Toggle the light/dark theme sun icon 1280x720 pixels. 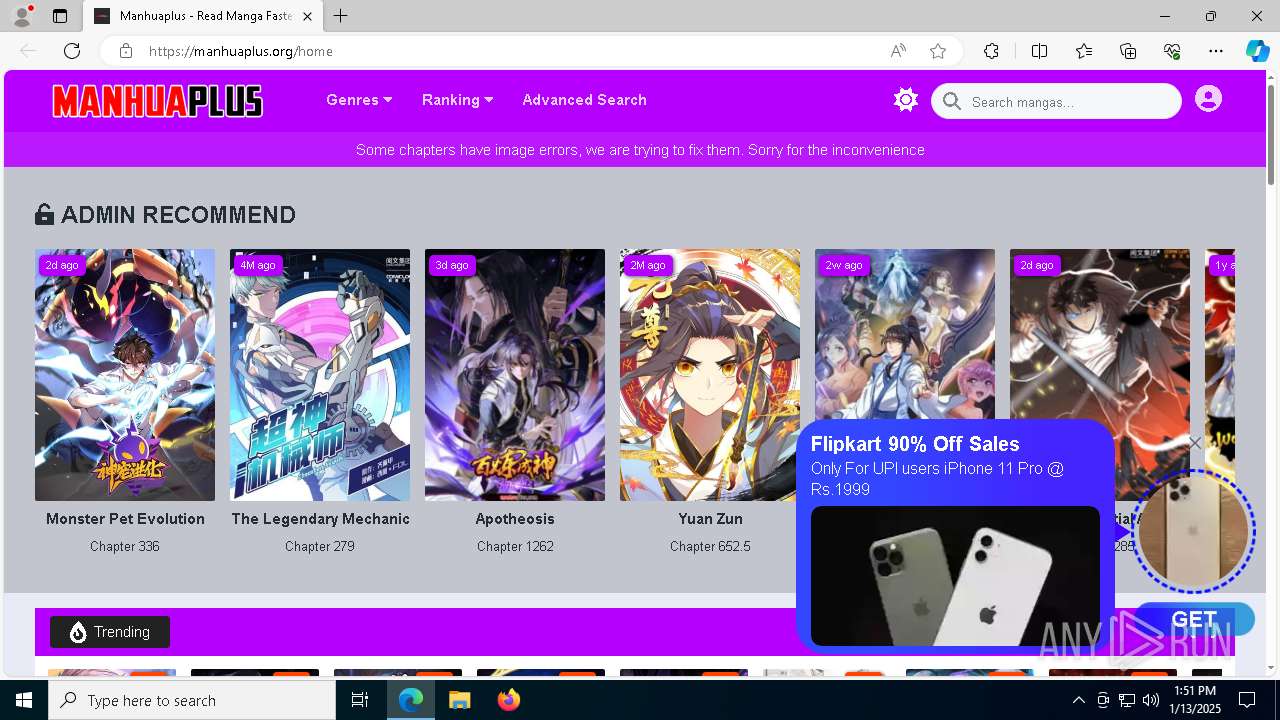pyautogui.click(x=906, y=100)
